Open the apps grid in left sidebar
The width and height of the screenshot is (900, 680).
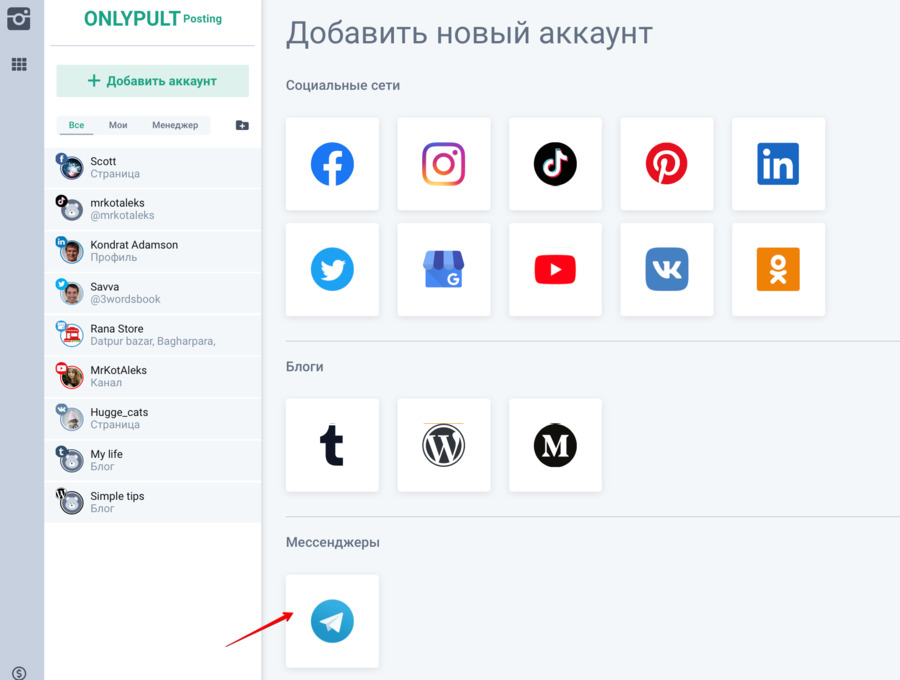(19, 65)
